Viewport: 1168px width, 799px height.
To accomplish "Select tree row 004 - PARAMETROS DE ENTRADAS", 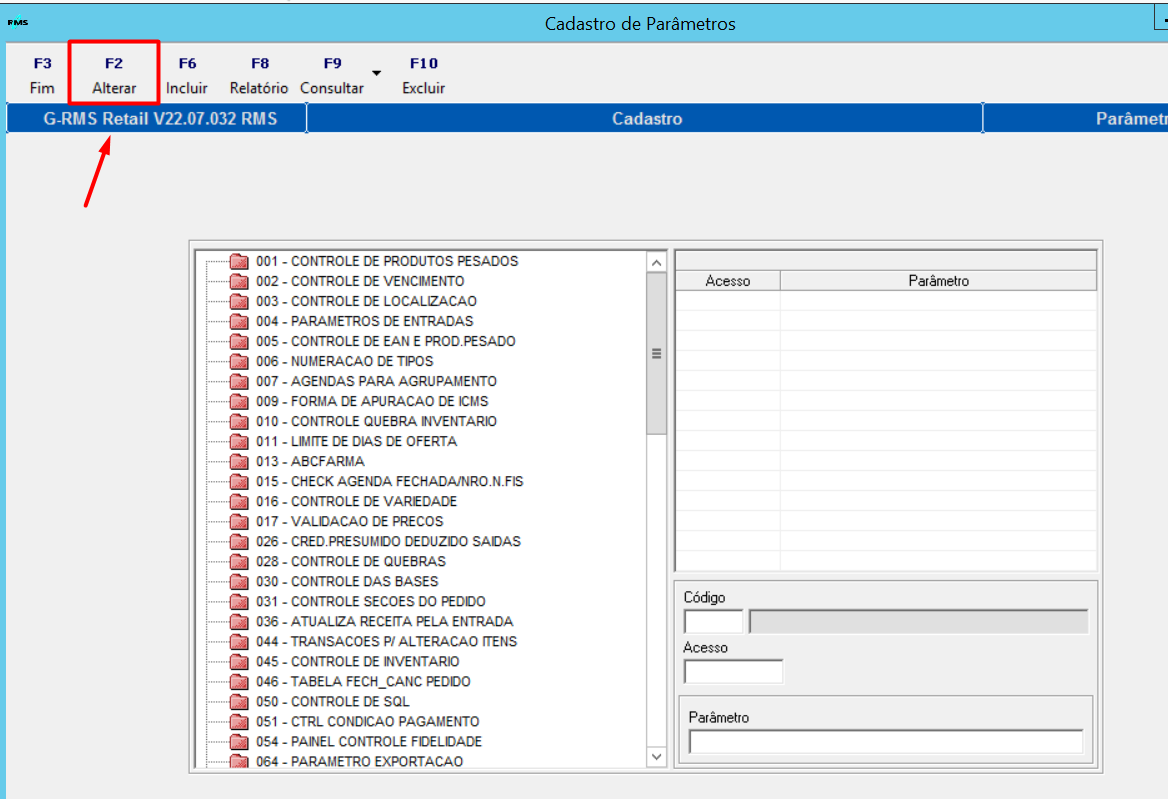I will (365, 322).
